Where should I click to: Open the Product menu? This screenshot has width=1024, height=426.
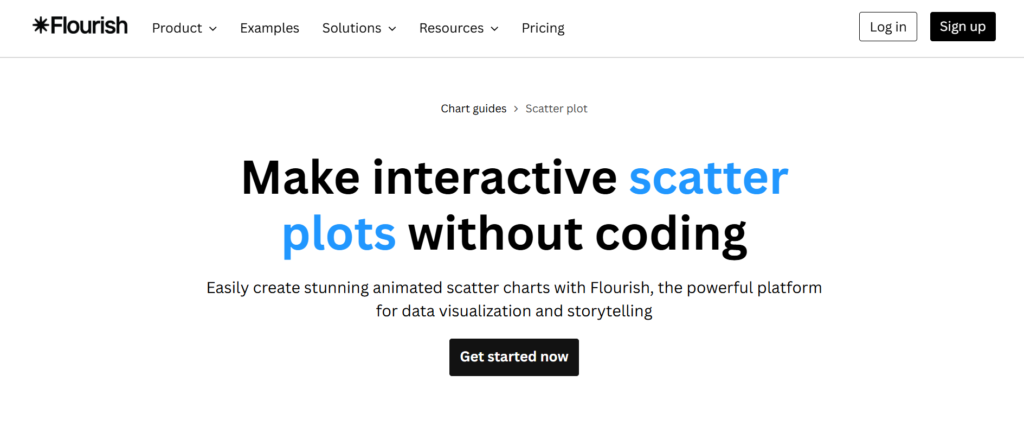point(177,28)
